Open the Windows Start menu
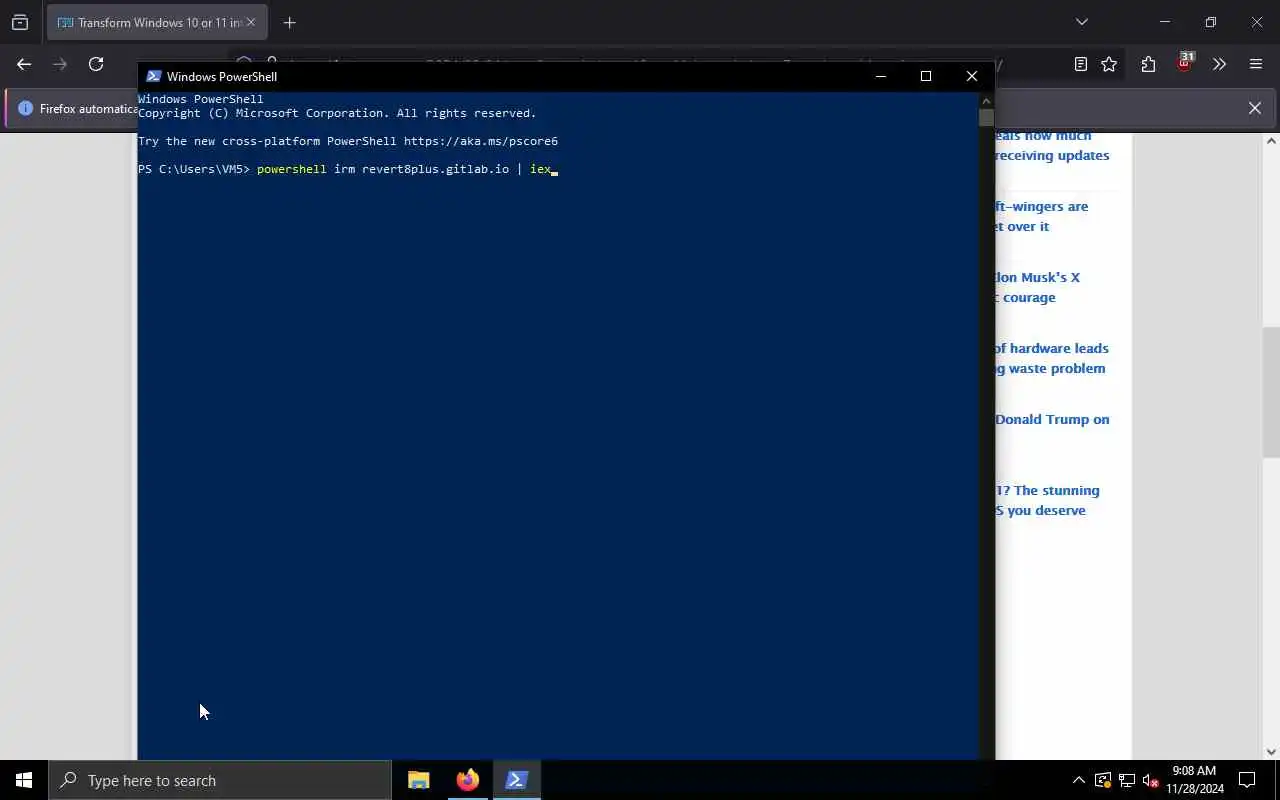The image size is (1280, 800). (24, 780)
